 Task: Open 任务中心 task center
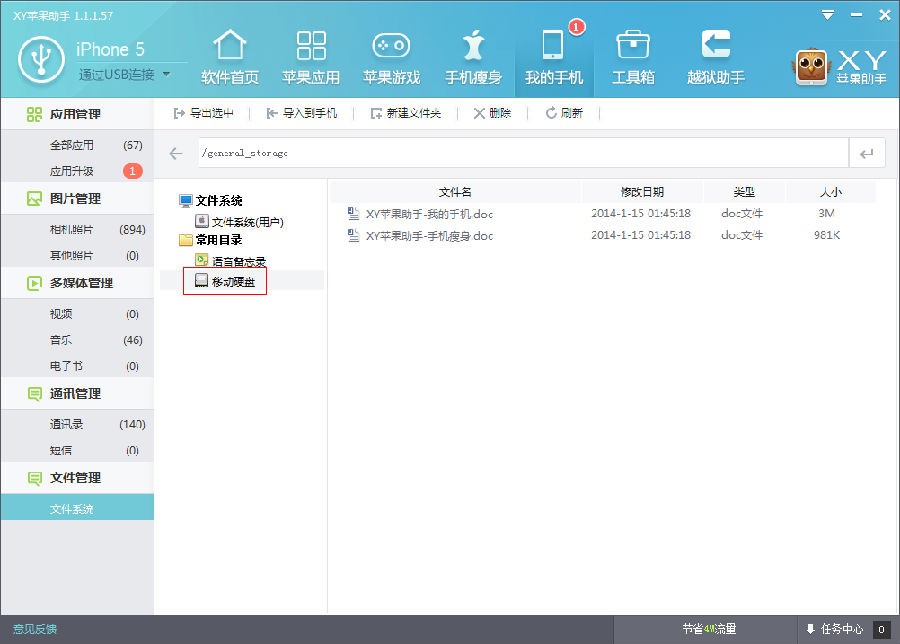pyautogui.click(x=835, y=629)
